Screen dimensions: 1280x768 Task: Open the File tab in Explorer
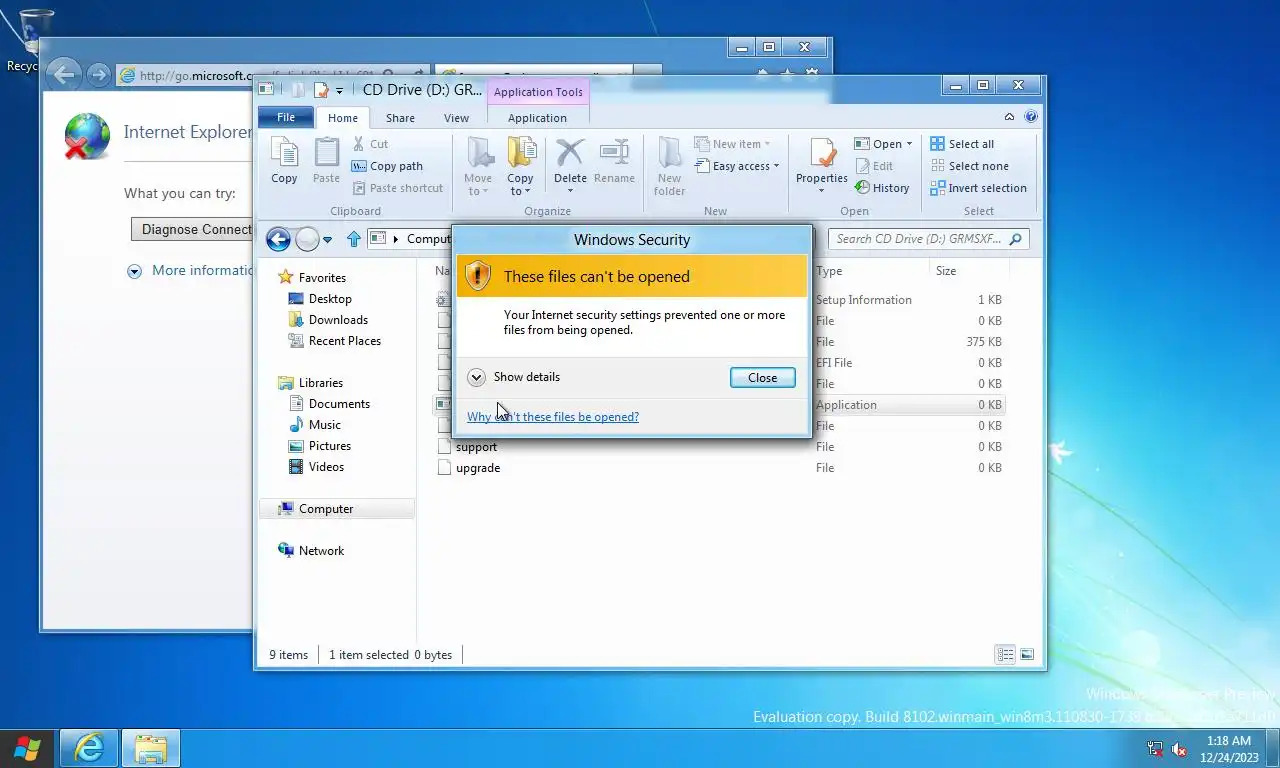pos(286,117)
